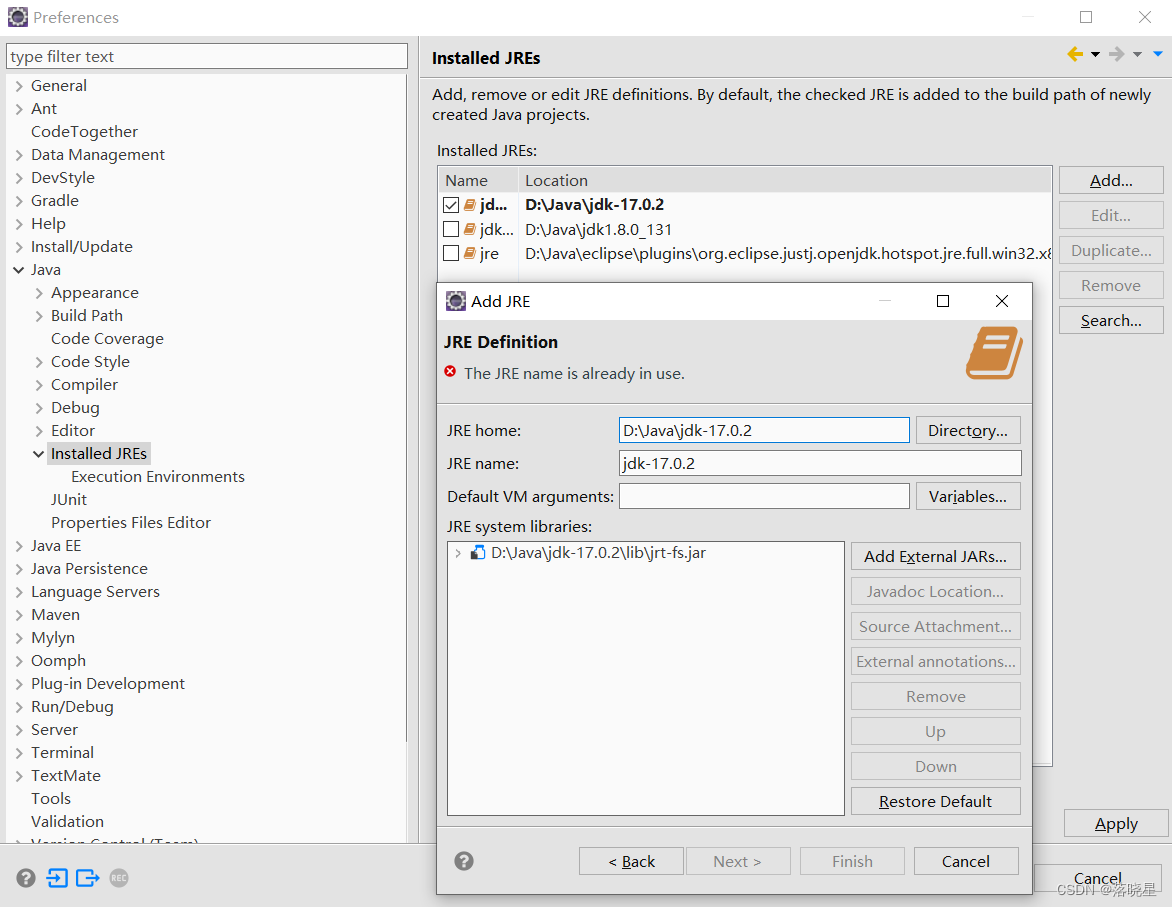Open Validation preferences page
Screen dimensions: 1172x907
tap(67, 822)
